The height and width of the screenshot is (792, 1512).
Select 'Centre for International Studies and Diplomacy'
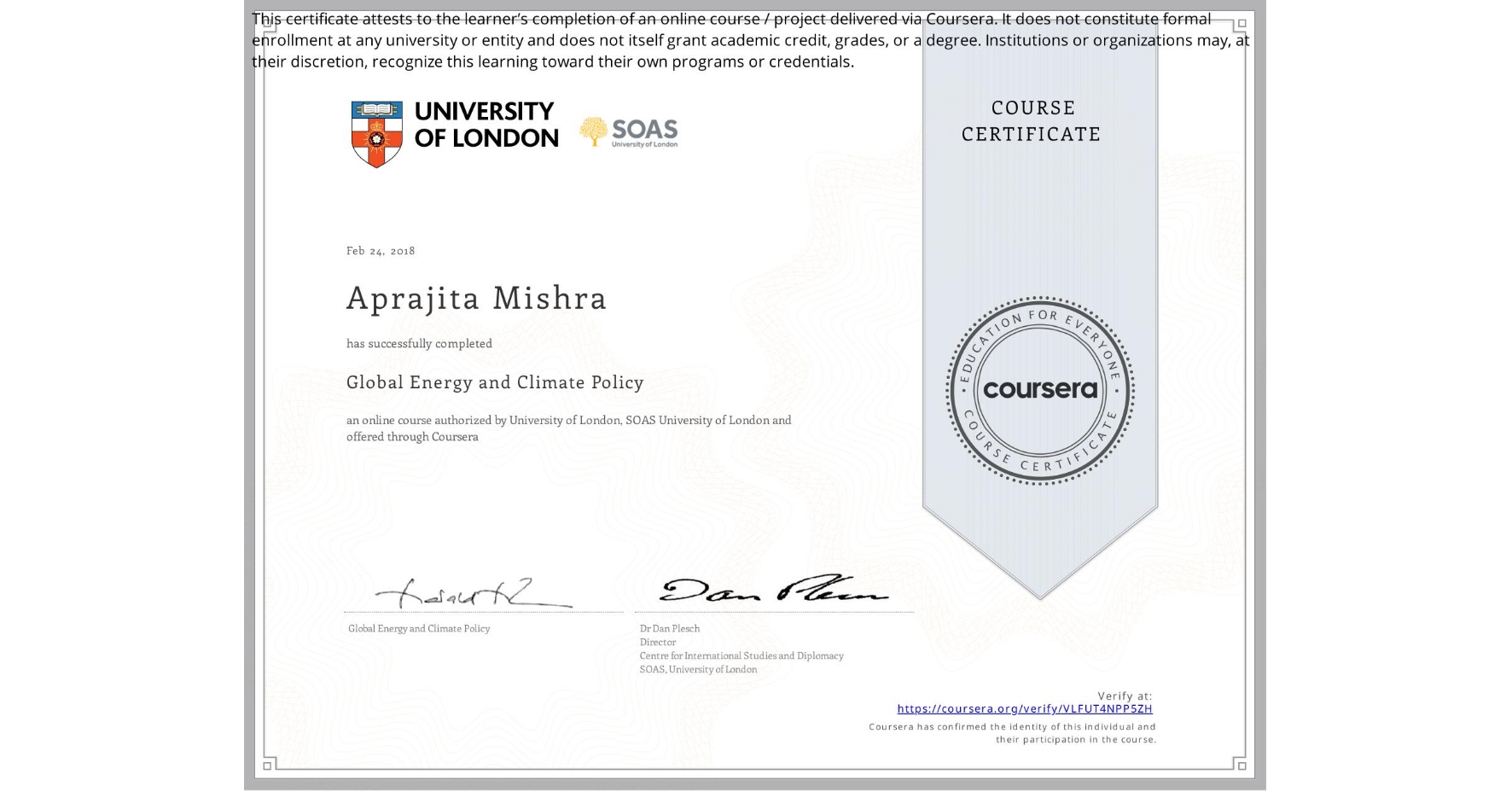click(741, 655)
